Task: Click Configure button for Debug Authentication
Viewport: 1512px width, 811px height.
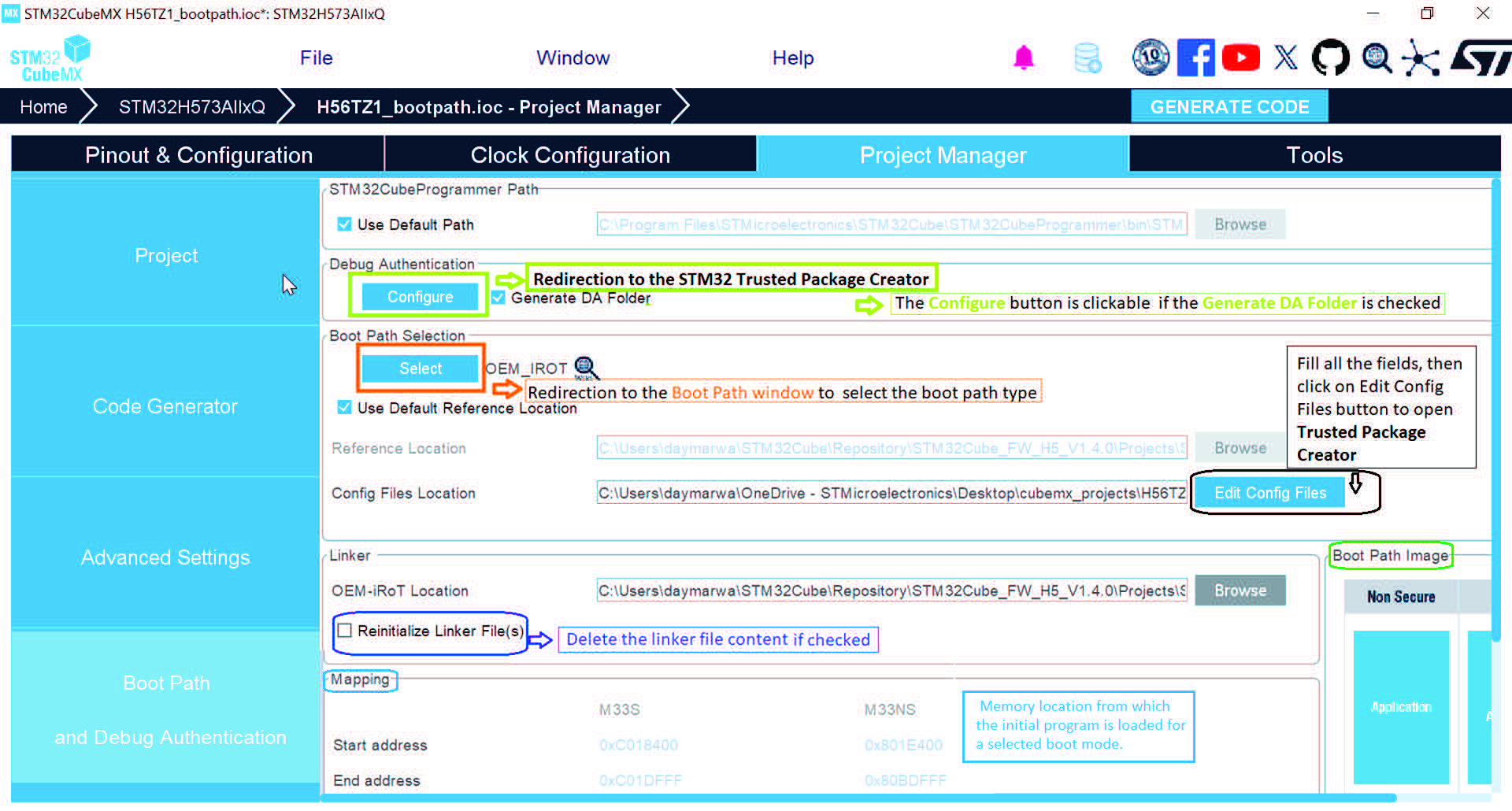Action: pos(420,297)
